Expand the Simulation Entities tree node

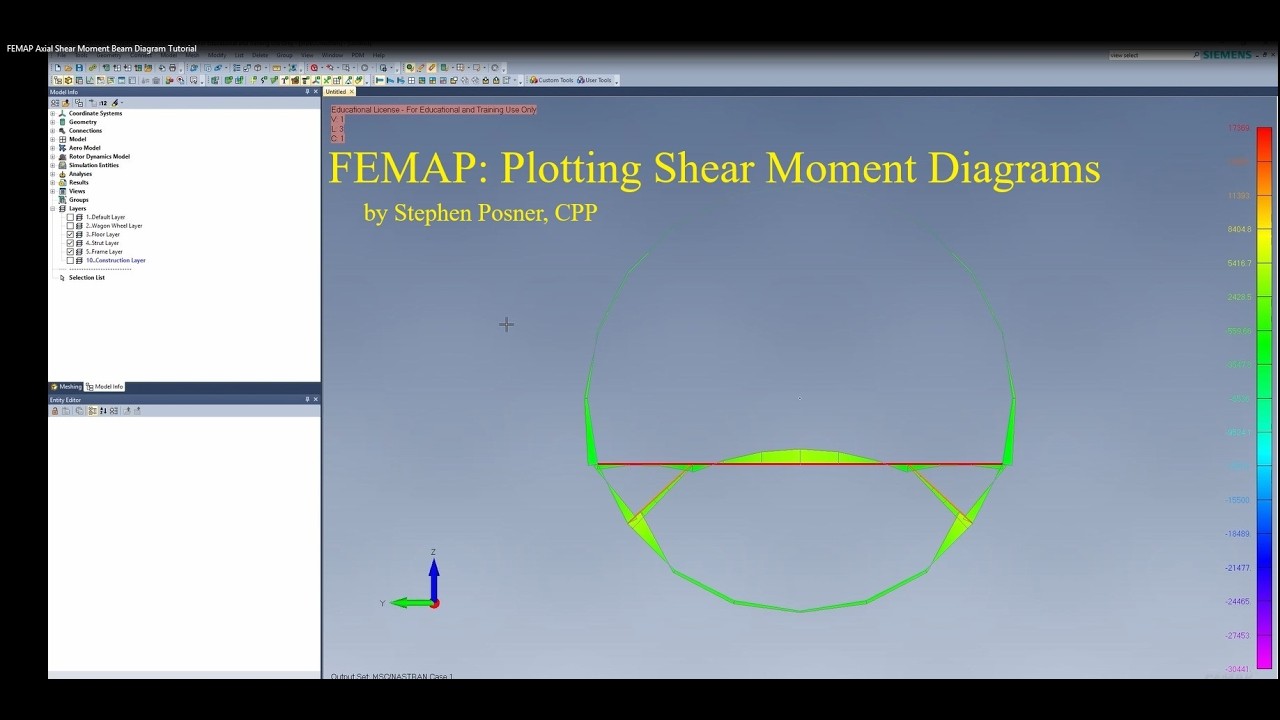[x=53, y=165]
